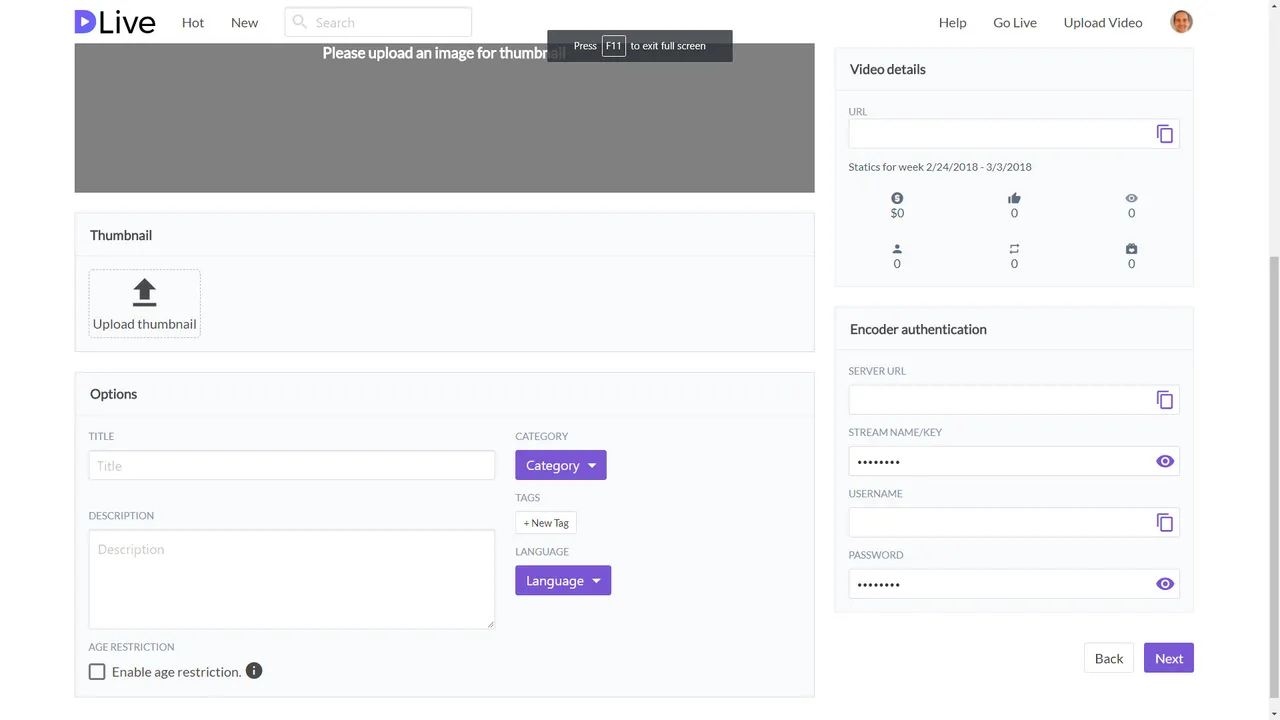Open the Language dropdown
Screen dimensions: 1280x720
(563, 580)
